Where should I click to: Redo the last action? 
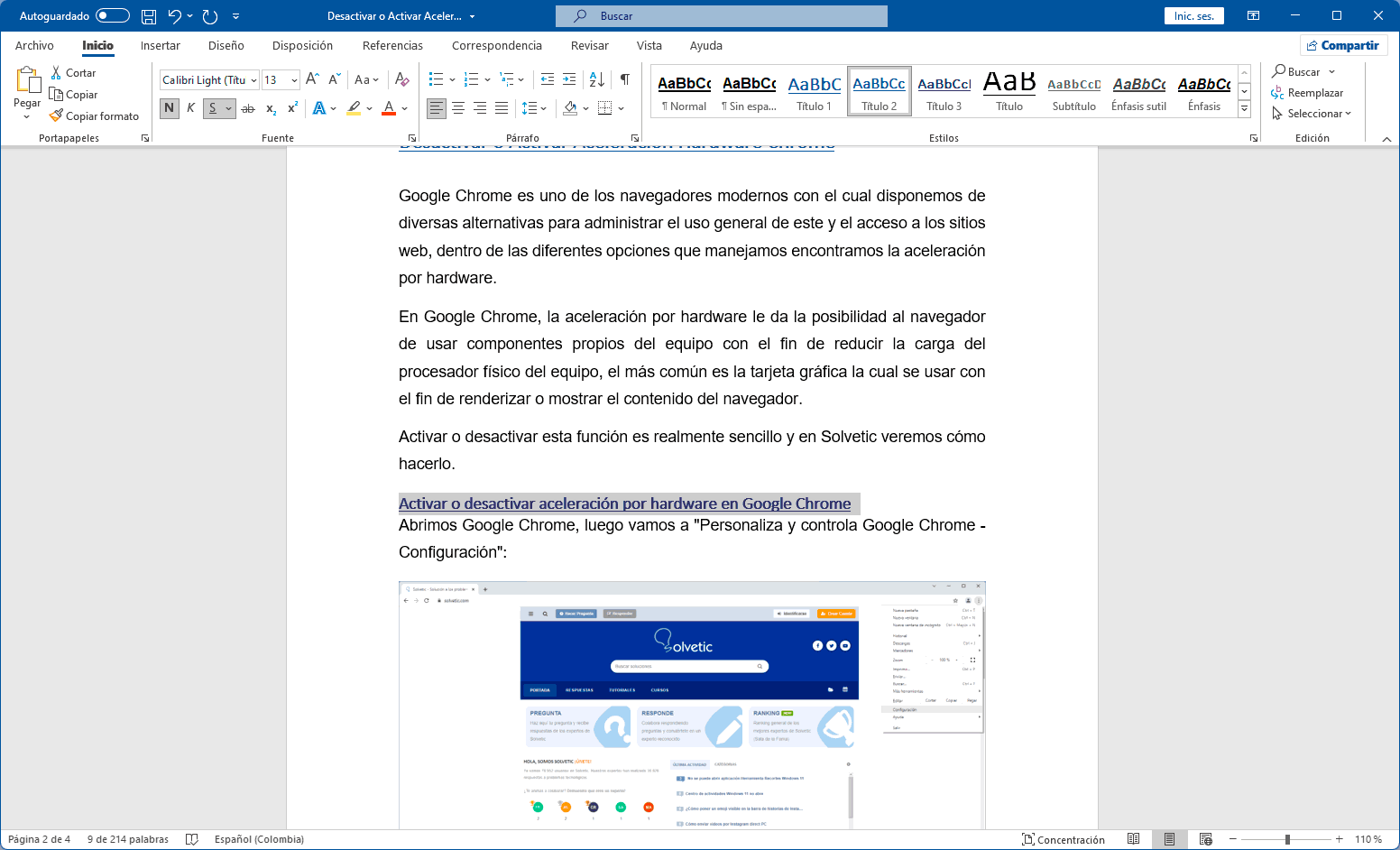tap(210, 16)
